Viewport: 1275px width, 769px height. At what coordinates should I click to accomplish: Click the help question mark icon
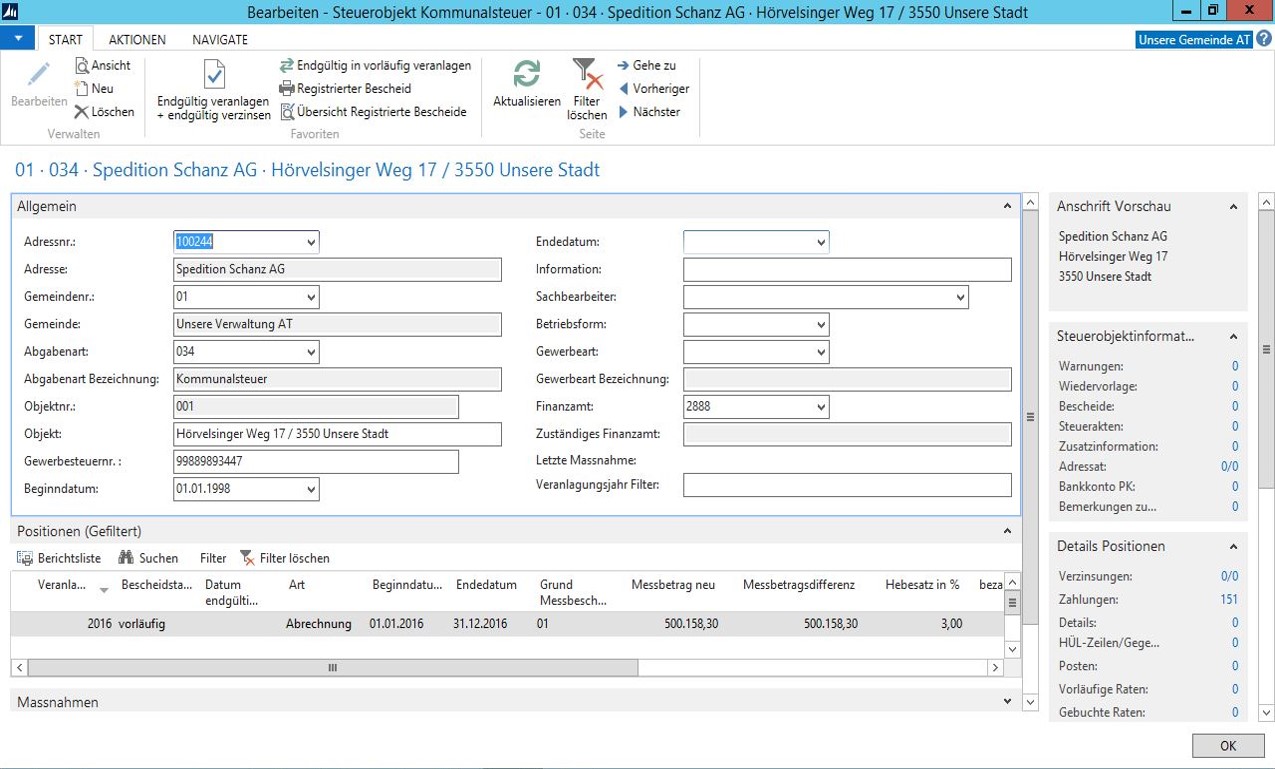click(x=1264, y=40)
